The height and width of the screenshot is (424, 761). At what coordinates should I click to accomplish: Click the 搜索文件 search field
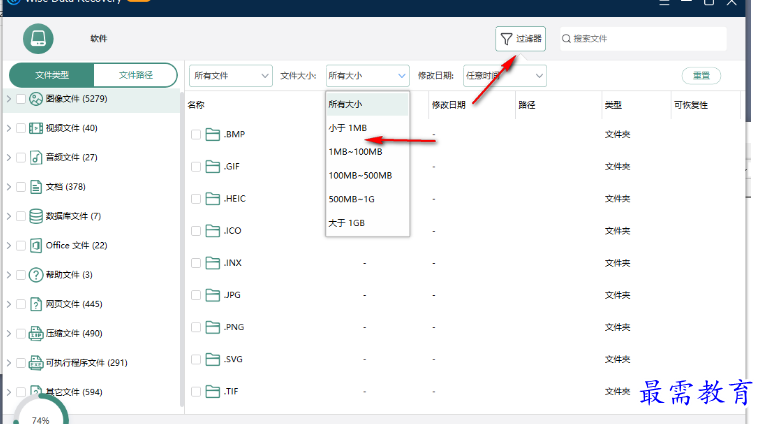(x=643, y=38)
